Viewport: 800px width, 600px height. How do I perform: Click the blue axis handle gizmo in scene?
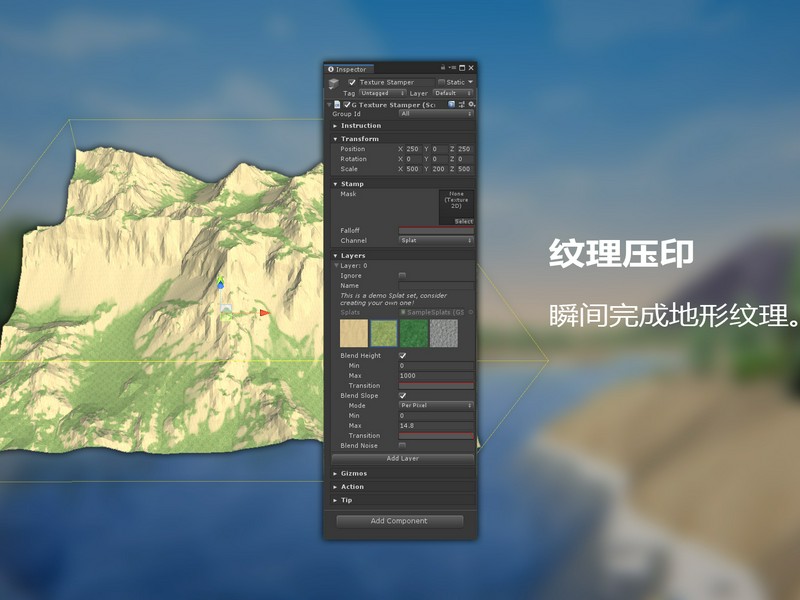(220, 285)
